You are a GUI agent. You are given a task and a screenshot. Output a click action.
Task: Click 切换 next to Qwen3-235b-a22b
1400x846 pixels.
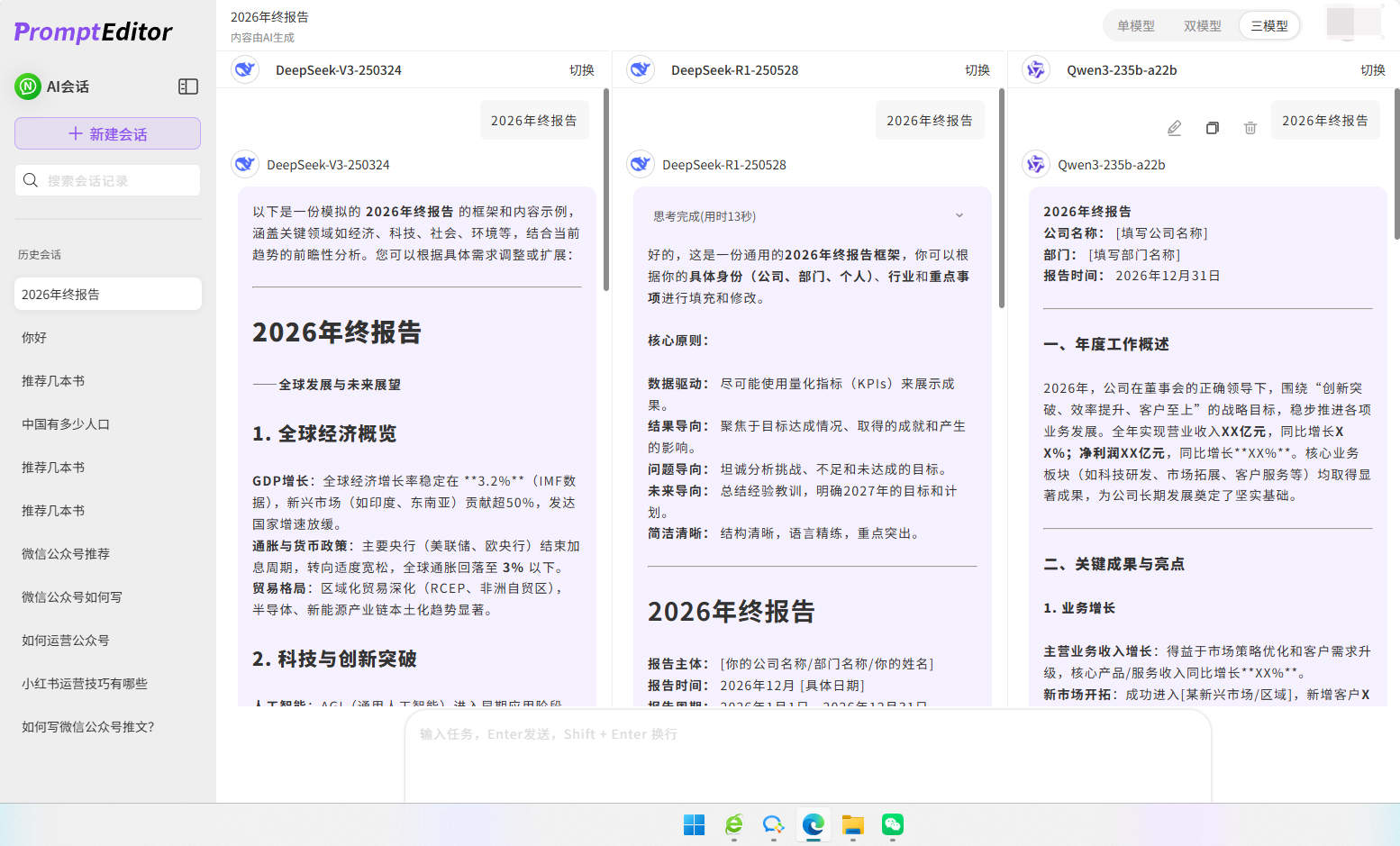click(x=1373, y=69)
